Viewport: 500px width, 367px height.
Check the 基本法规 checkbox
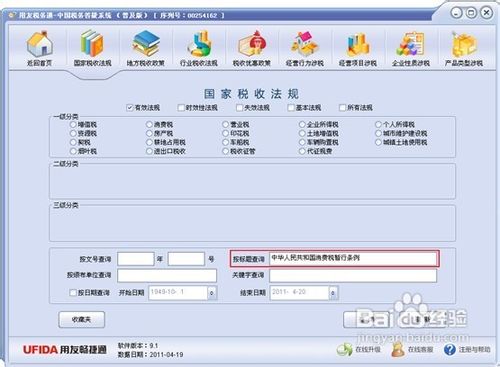(x=291, y=108)
